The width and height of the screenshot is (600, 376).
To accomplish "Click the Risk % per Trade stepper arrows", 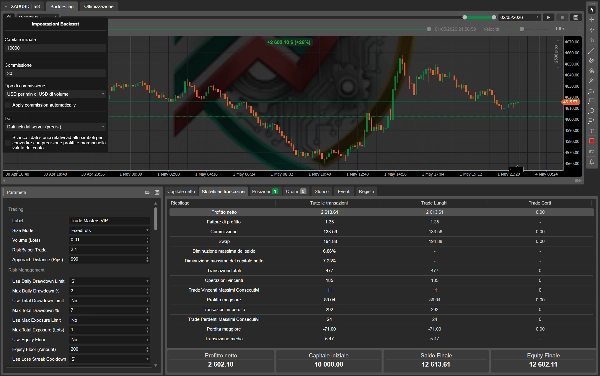I will [147, 250].
